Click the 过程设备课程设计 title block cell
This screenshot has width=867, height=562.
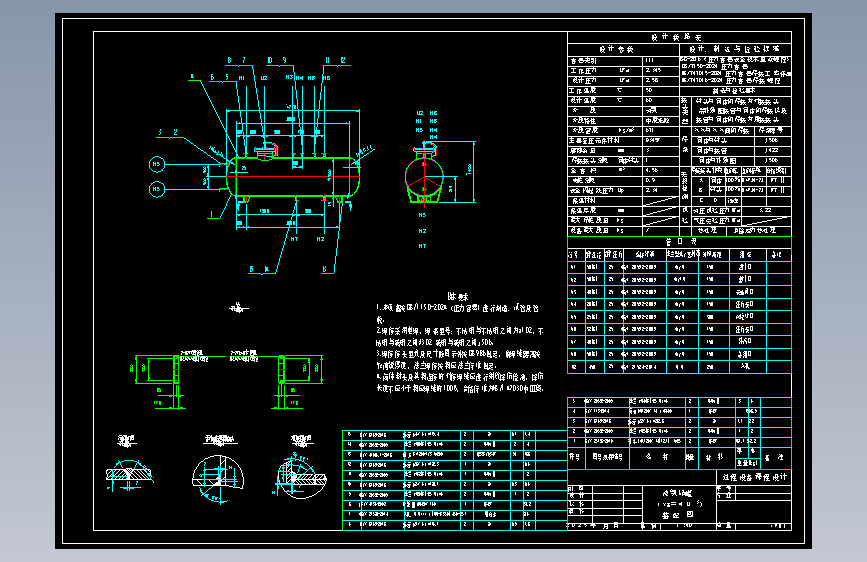[755, 477]
